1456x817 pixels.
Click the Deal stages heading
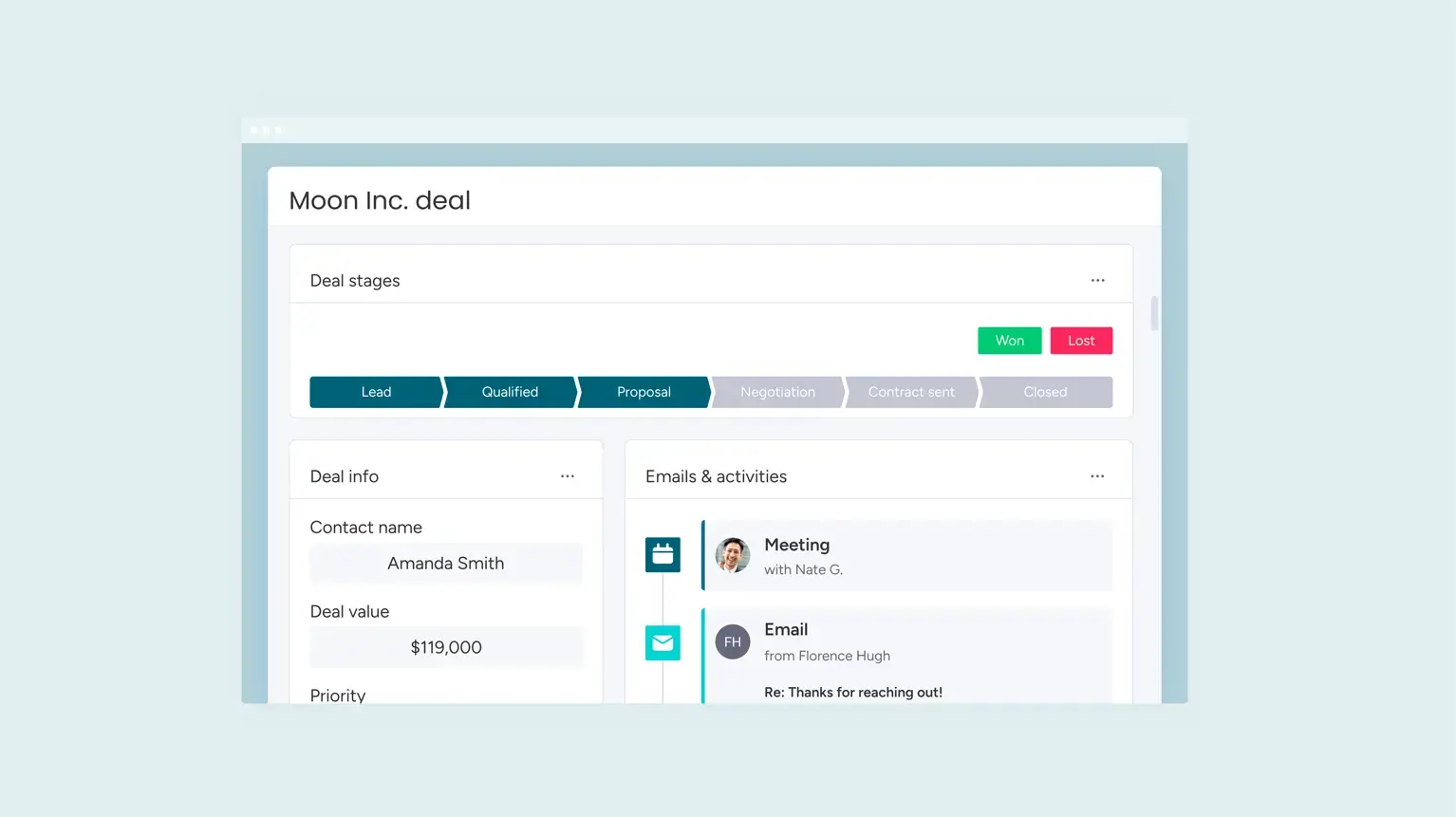coord(355,281)
